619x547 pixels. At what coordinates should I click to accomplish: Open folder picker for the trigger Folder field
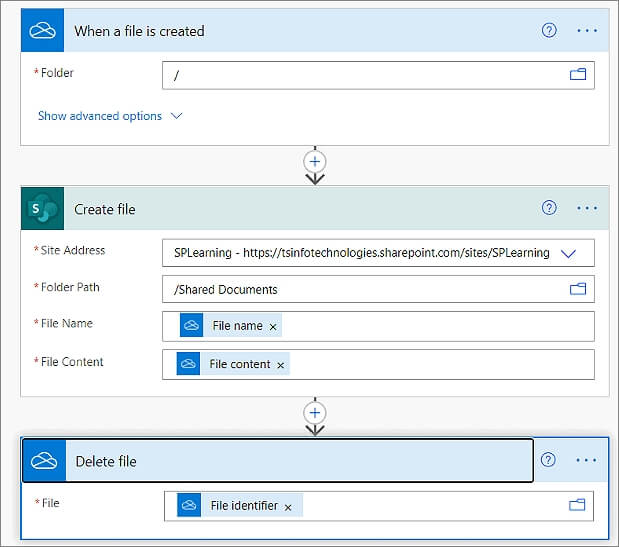pos(578,75)
